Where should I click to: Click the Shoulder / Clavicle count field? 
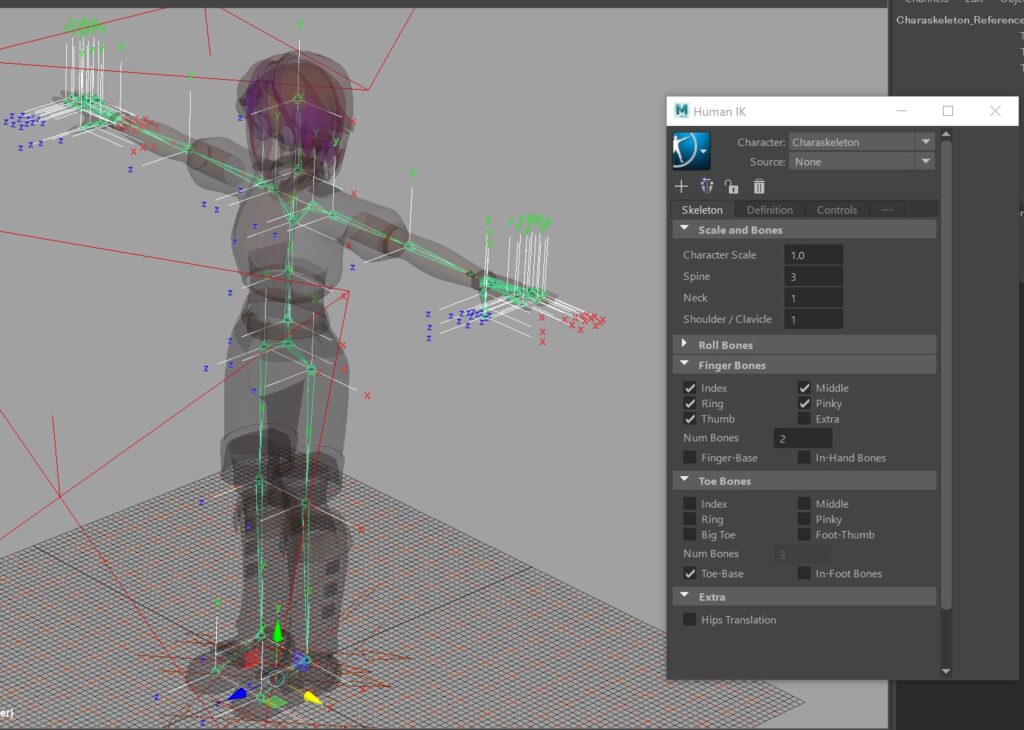[x=813, y=319]
